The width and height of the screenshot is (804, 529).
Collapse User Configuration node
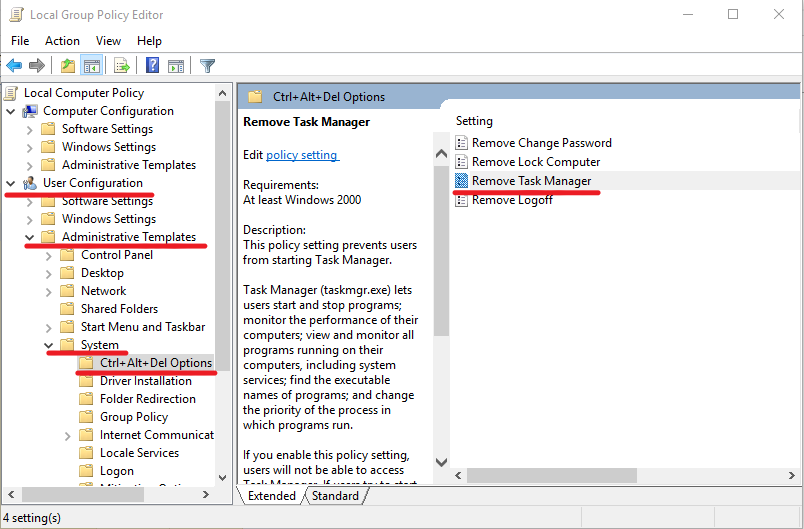(11, 183)
